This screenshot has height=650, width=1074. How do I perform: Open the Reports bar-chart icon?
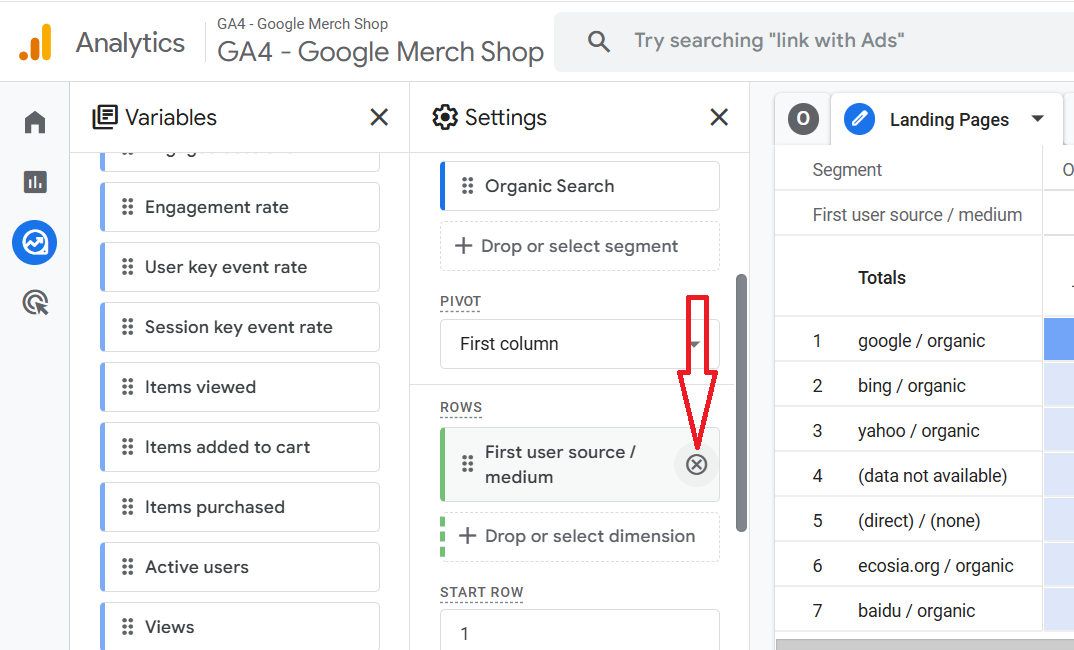pos(35,182)
